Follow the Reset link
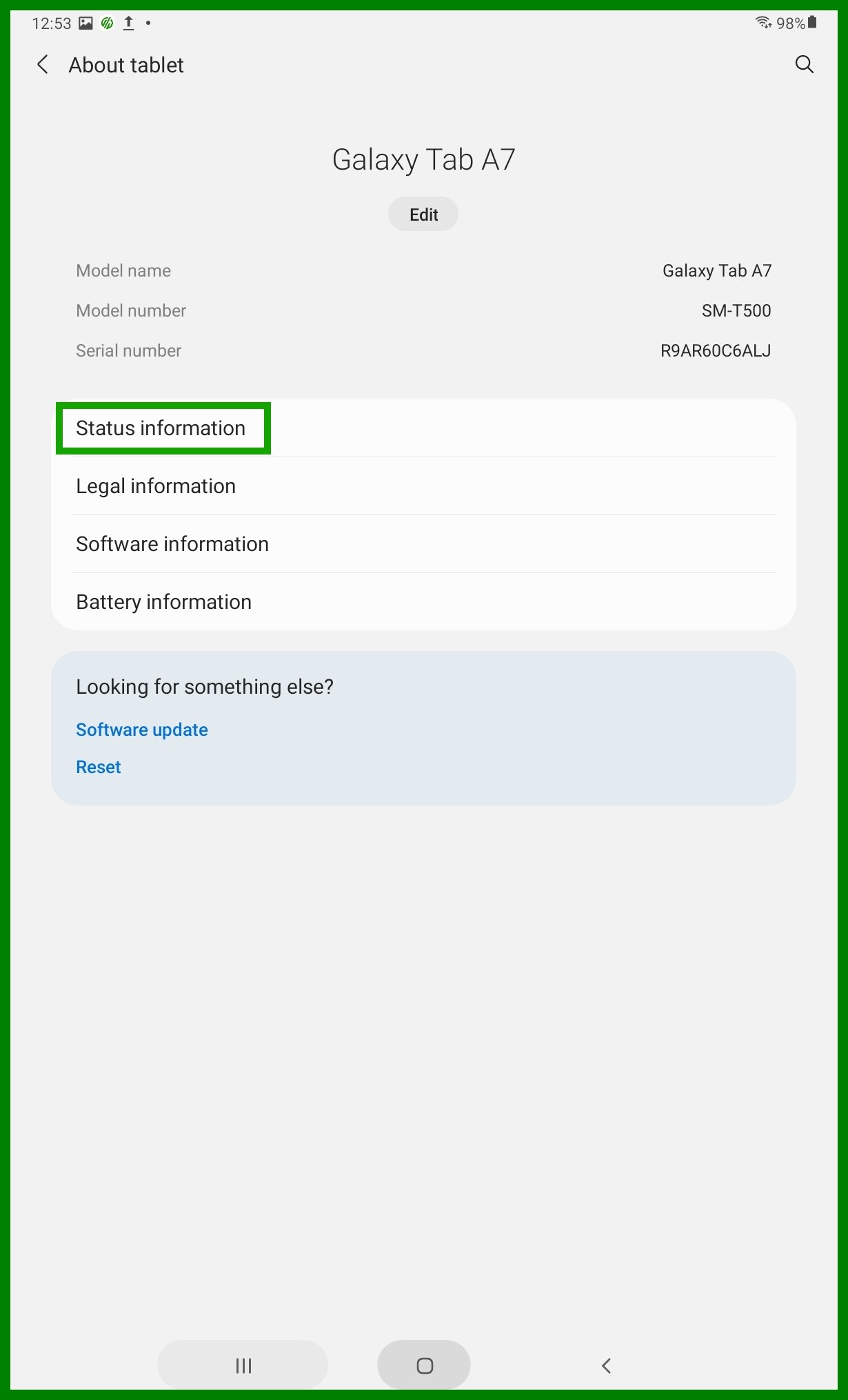This screenshot has height=1400, width=848. 99,767
